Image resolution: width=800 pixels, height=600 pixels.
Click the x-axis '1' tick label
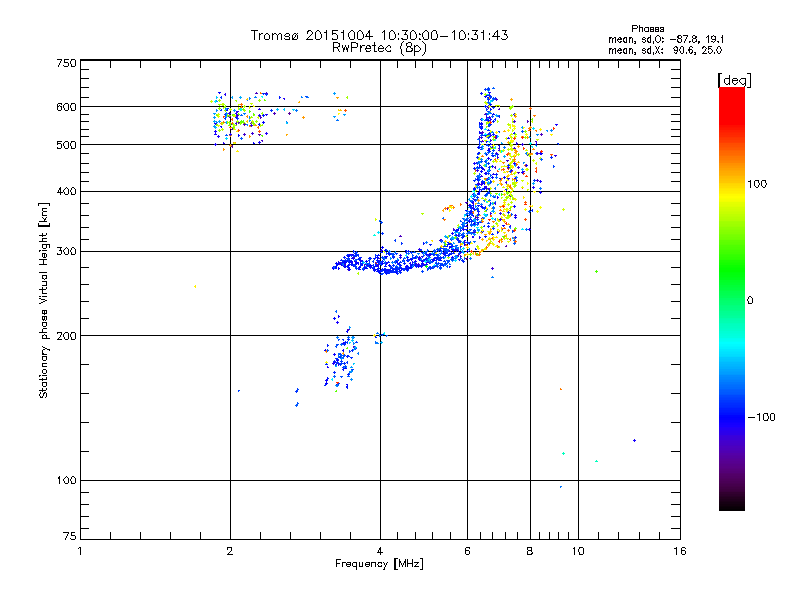coord(80,551)
